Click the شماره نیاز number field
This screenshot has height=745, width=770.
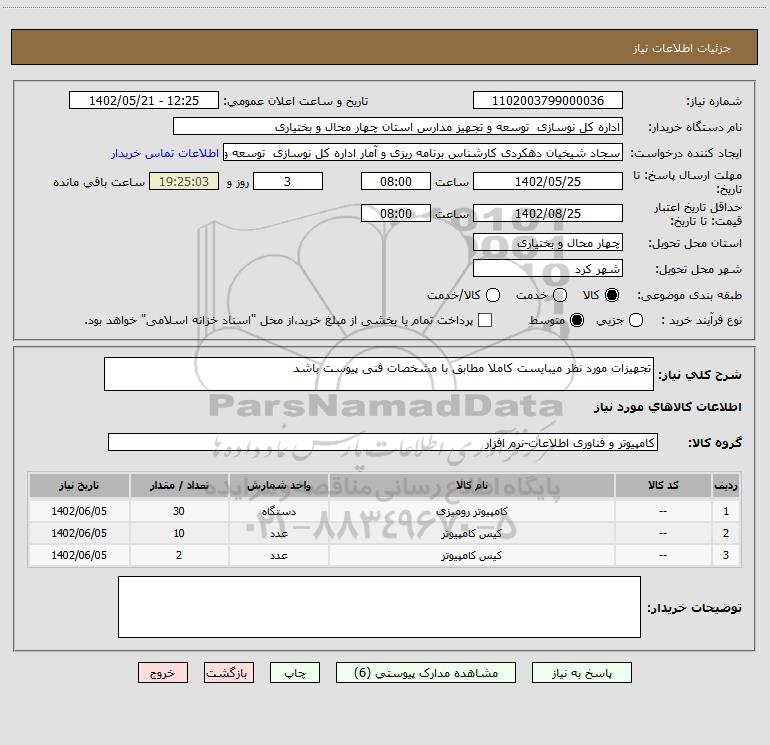(548, 101)
